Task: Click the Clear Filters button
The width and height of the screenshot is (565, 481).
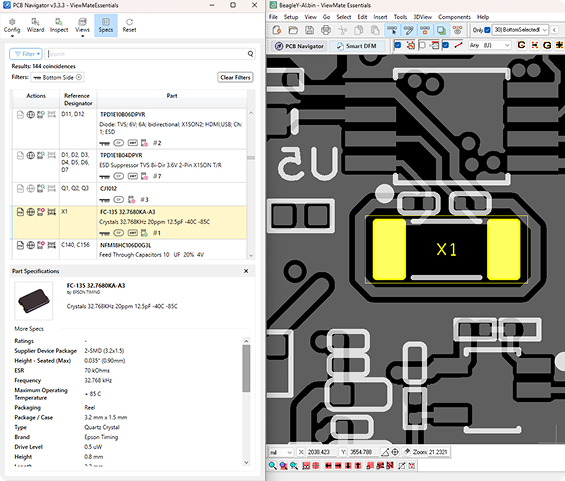Action: click(235, 77)
